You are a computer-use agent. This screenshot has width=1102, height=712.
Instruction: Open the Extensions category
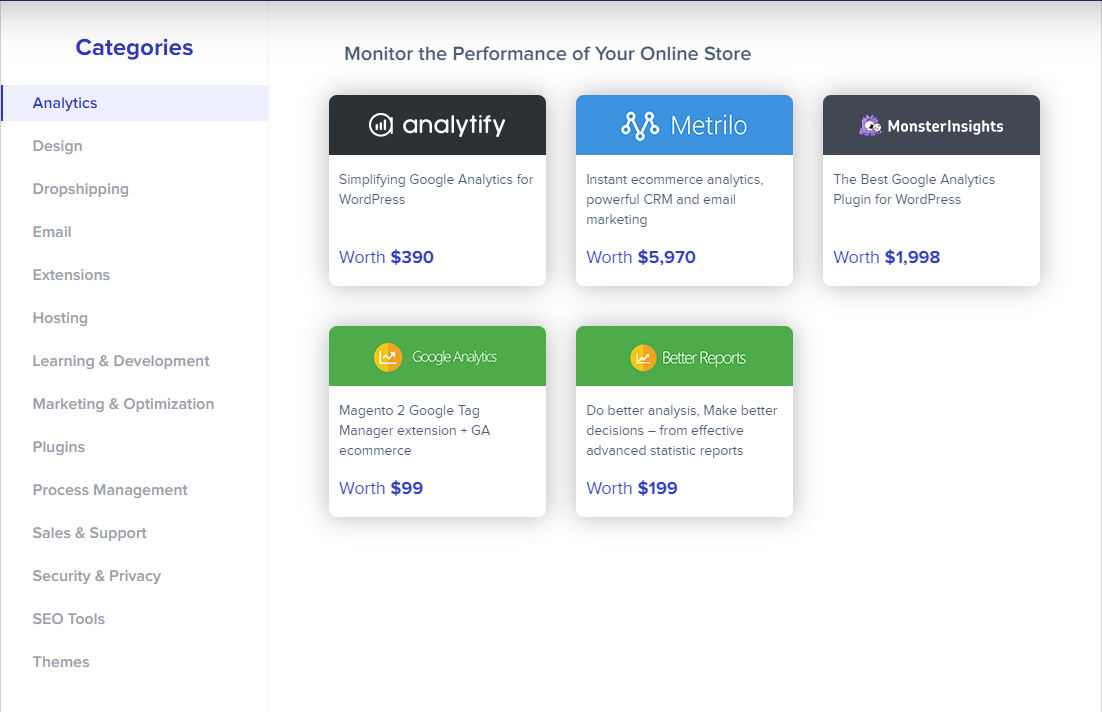71,275
